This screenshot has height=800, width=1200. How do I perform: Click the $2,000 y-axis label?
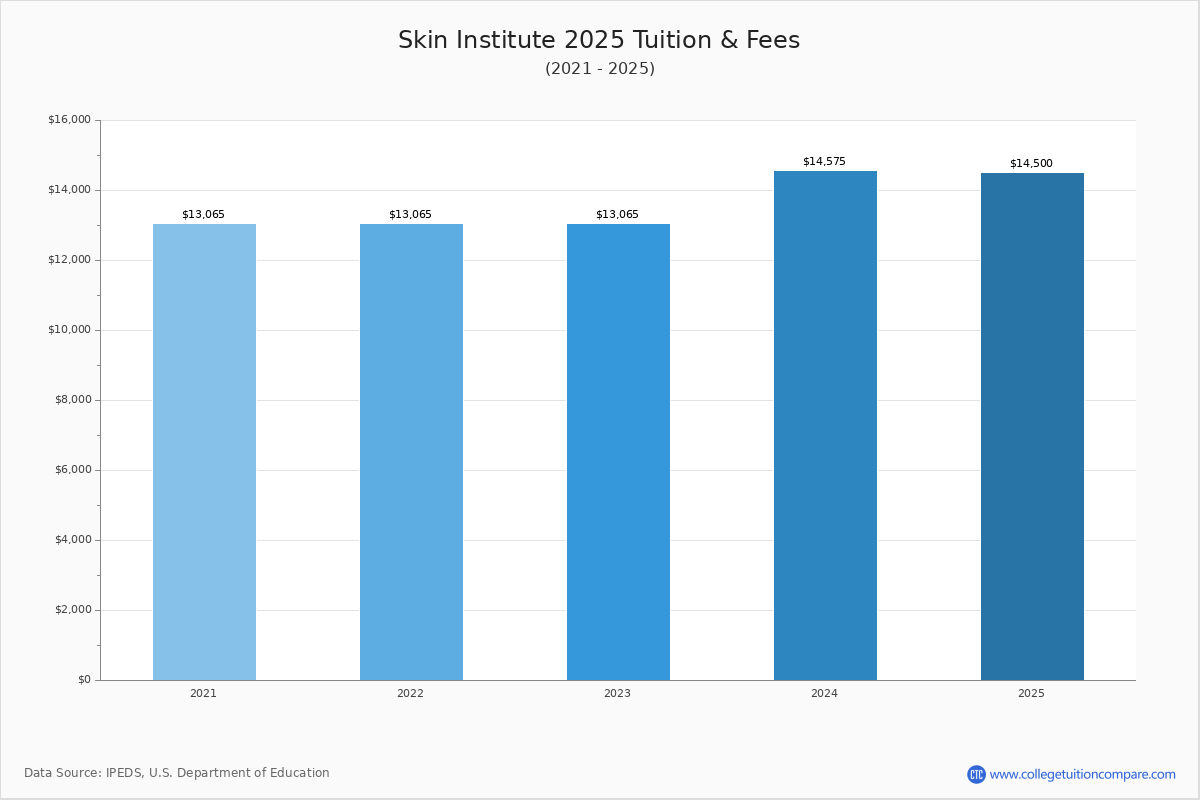point(72,610)
